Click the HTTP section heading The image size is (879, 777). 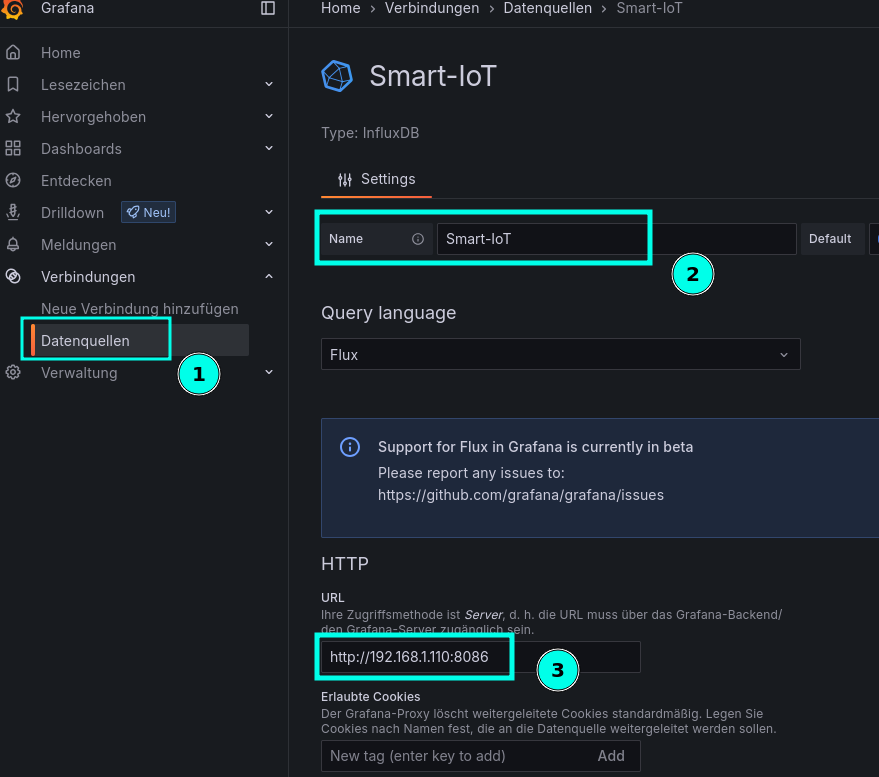(x=345, y=563)
